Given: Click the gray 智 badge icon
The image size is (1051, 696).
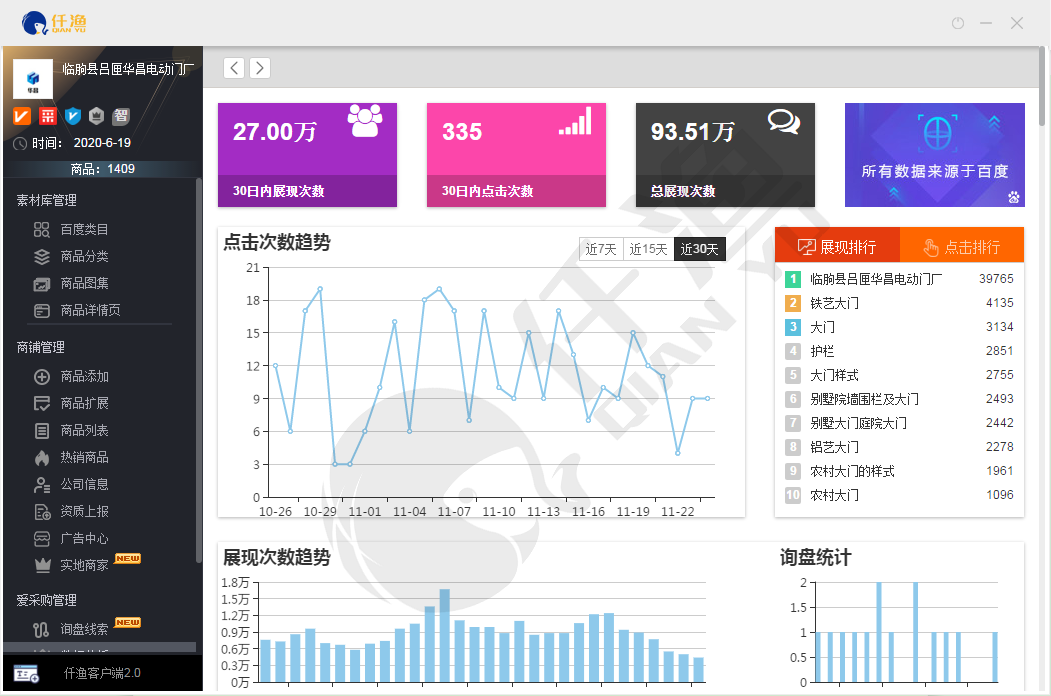Looking at the screenshot, I should coord(121,116).
